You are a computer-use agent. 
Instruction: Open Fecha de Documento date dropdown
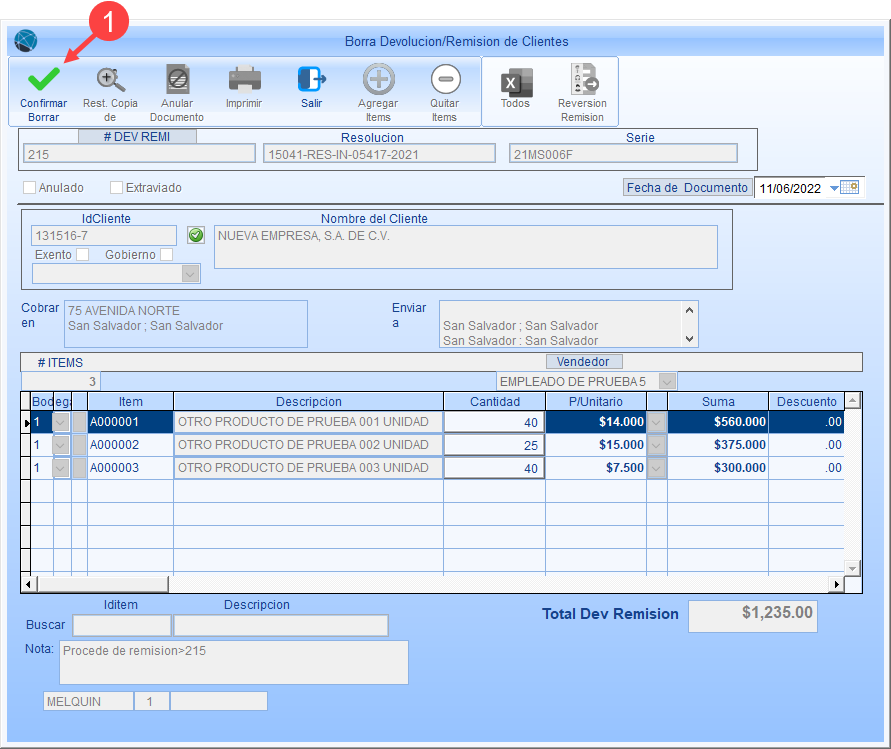834,188
